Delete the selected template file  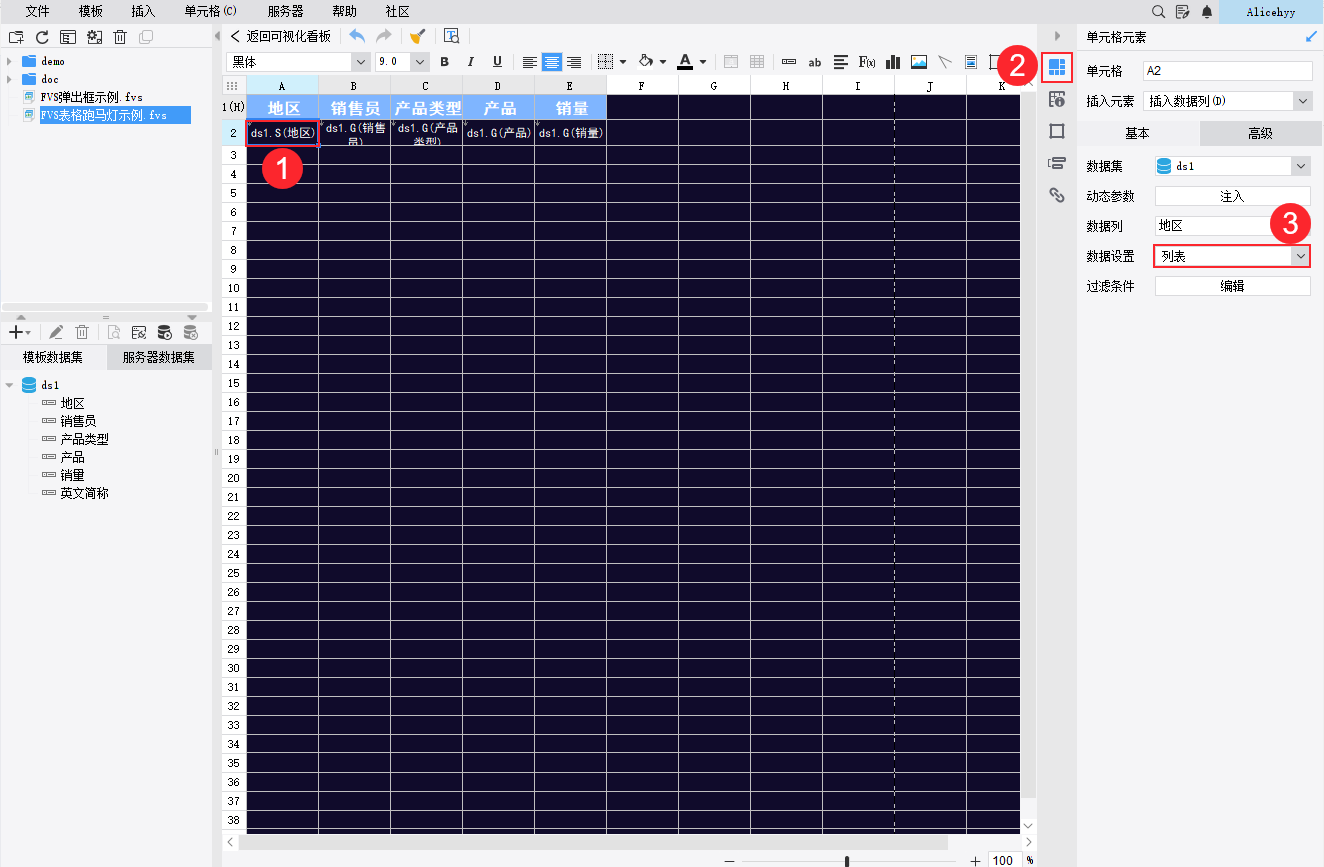[x=120, y=37]
